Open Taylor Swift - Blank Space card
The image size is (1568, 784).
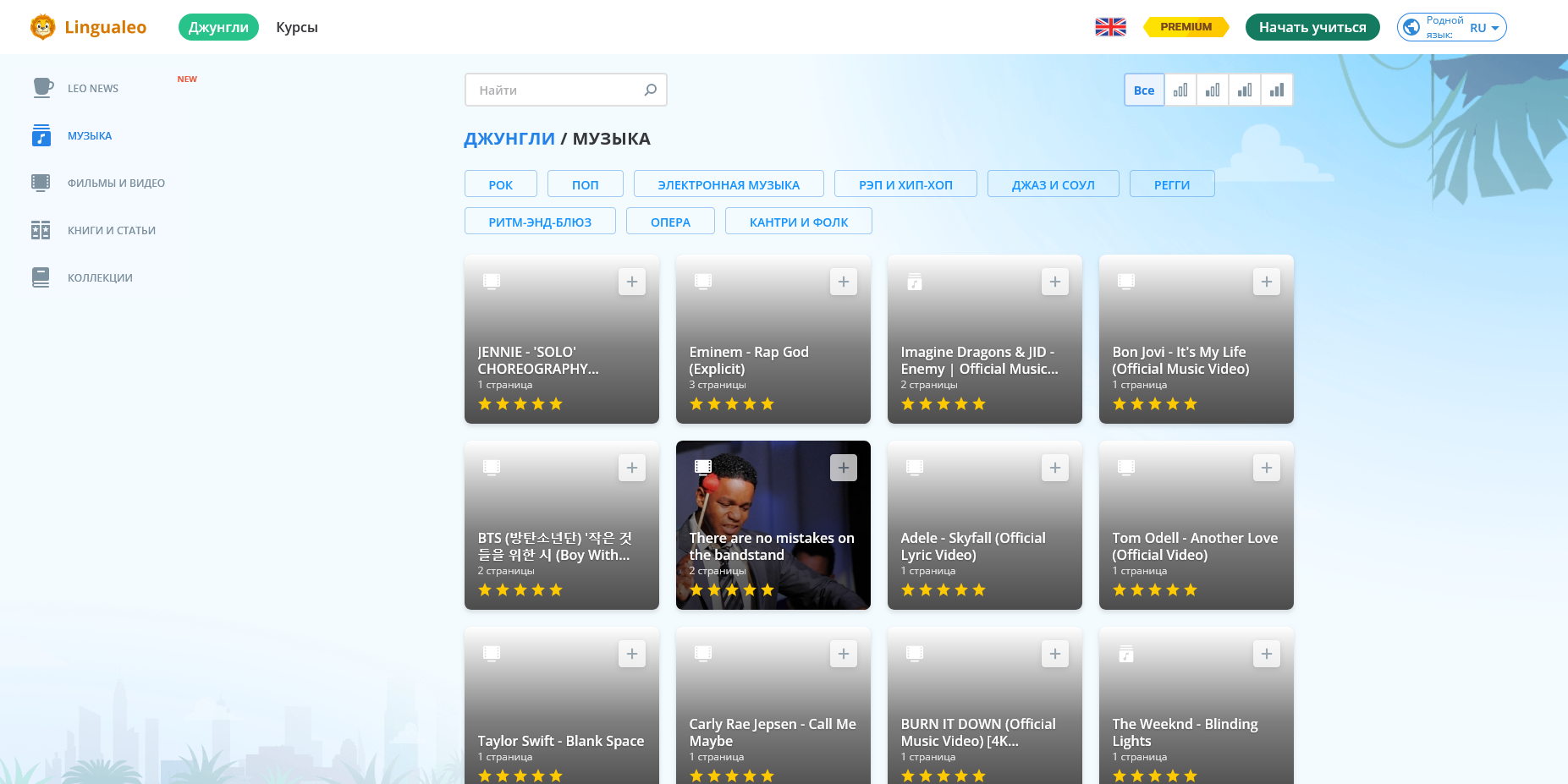(562, 705)
